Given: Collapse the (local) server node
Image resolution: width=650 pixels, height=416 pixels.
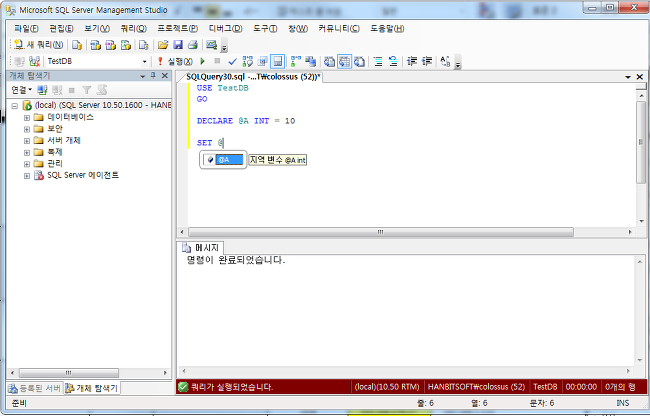Looking at the screenshot, I should coord(15,106).
